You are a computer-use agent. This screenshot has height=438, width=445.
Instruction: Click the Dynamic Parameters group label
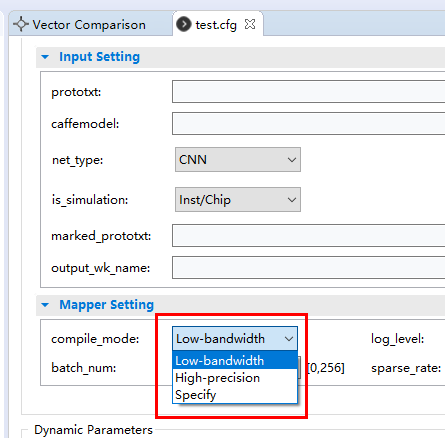pyautogui.click(x=93, y=430)
